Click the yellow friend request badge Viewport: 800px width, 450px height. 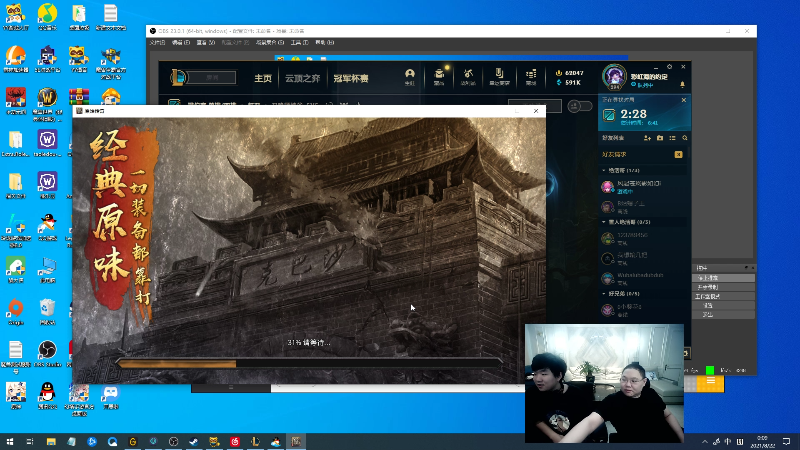point(678,155)
